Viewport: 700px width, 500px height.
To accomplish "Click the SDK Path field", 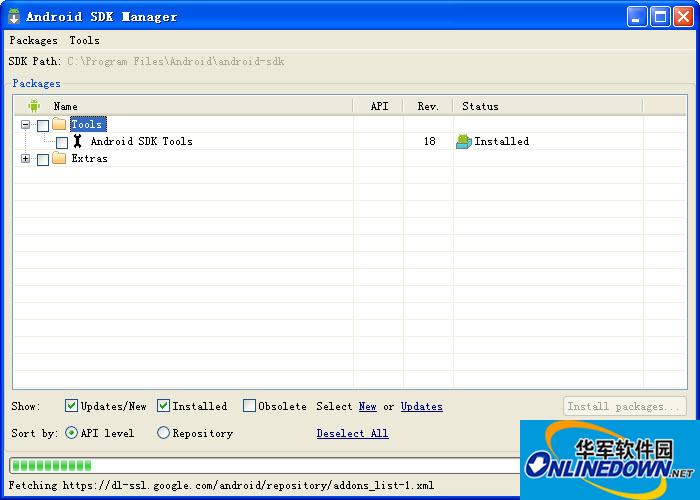I will click(x=175, y=61).
